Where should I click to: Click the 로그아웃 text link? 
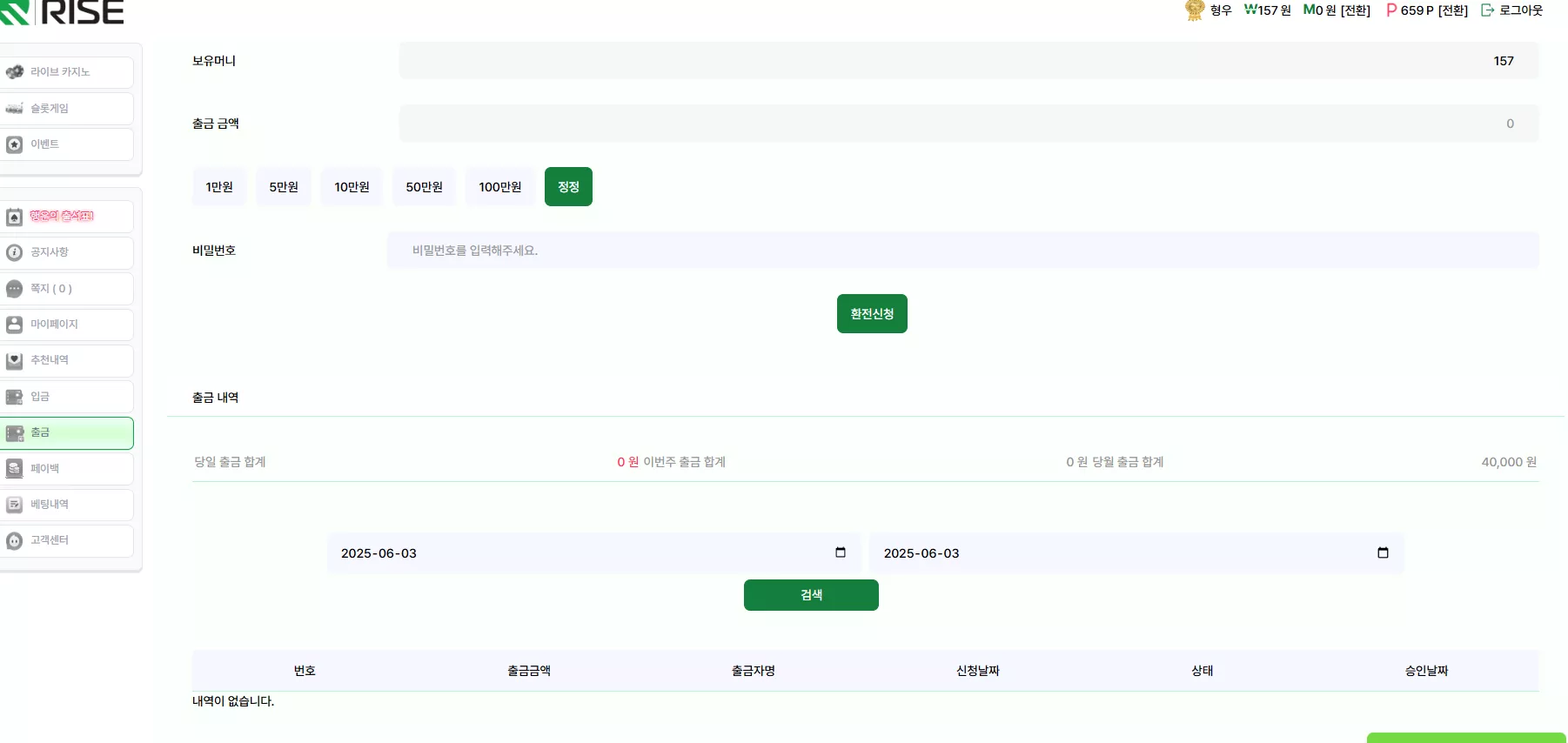[x=1521, y=10]
